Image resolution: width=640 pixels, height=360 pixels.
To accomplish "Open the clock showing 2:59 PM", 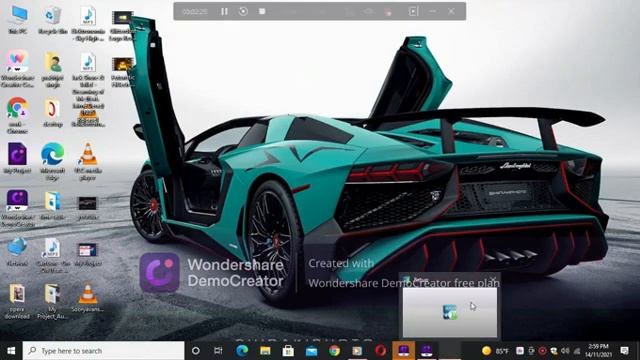I will pyautogui.click(x=598, y=351).
